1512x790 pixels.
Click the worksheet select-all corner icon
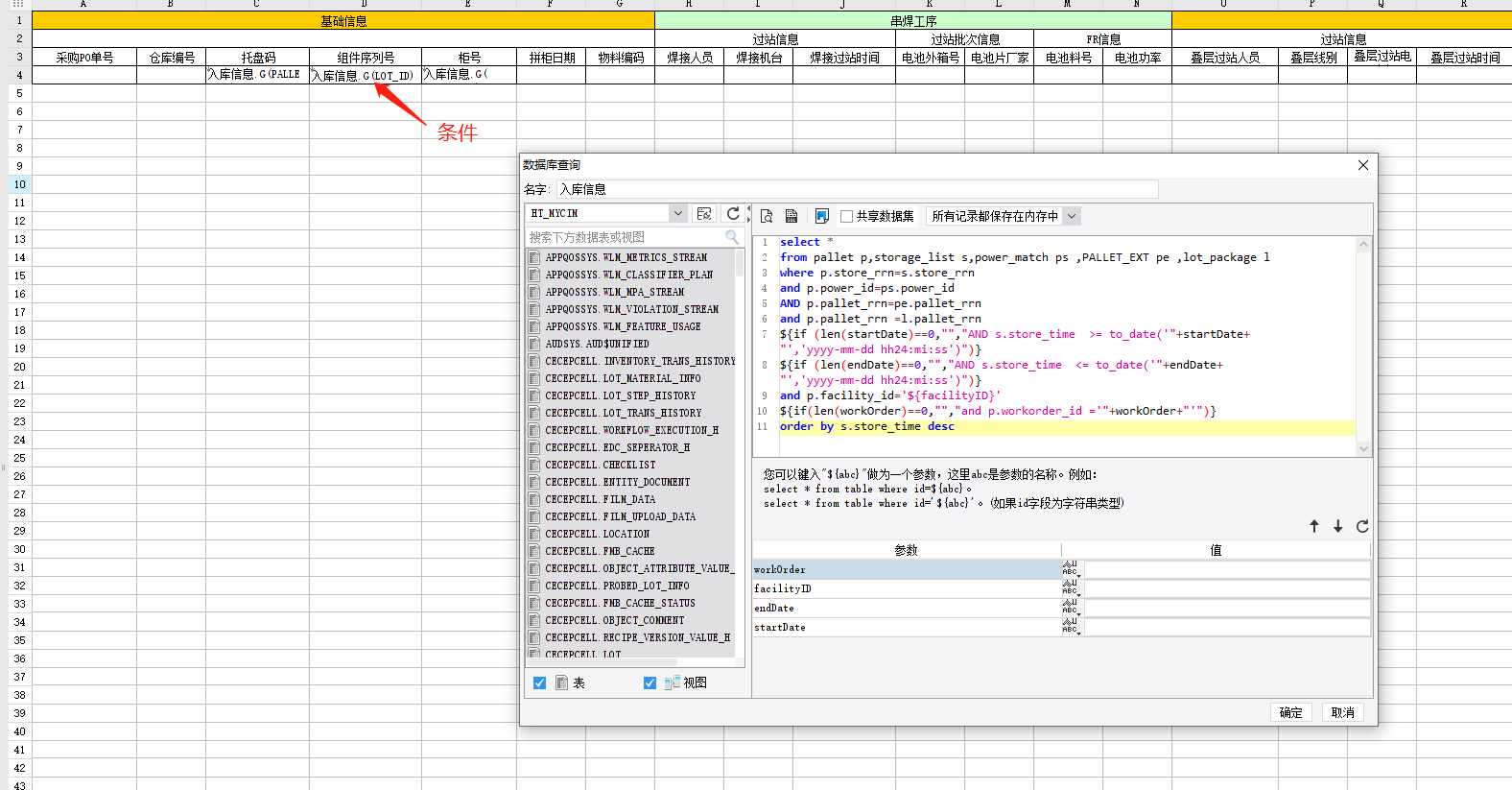17,4
